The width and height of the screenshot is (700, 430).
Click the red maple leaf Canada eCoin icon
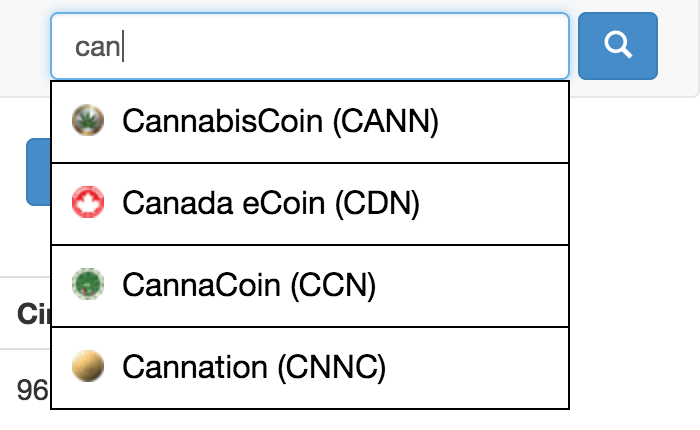click(x=88, y=202)
